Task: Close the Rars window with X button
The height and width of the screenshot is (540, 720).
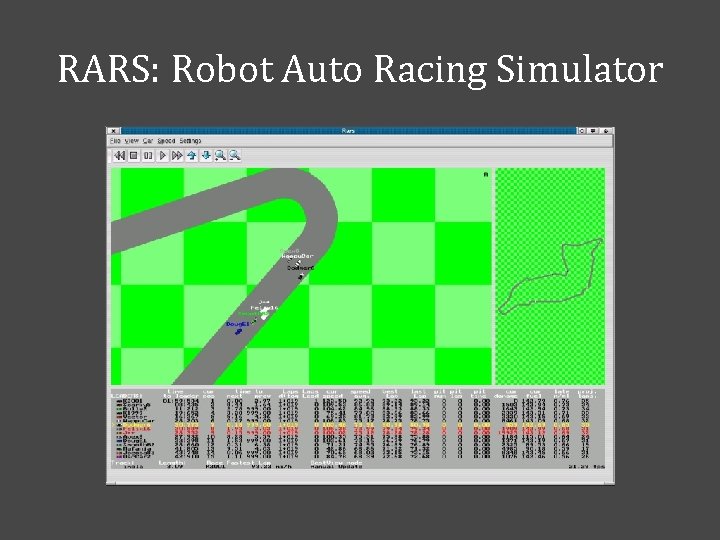Action: pyautogui.click(x=114, y=131)
